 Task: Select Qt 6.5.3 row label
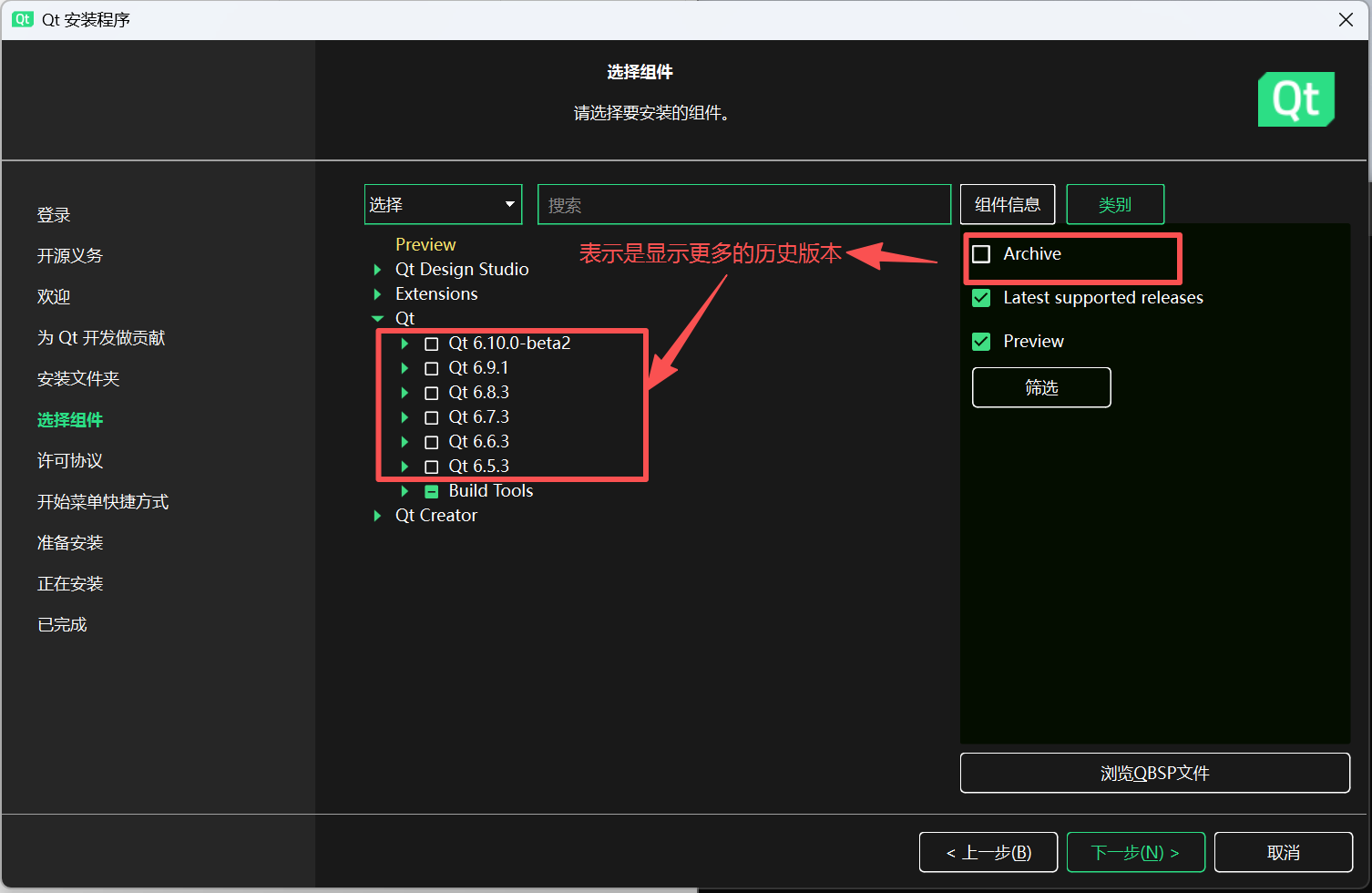(x=478, y=467)
